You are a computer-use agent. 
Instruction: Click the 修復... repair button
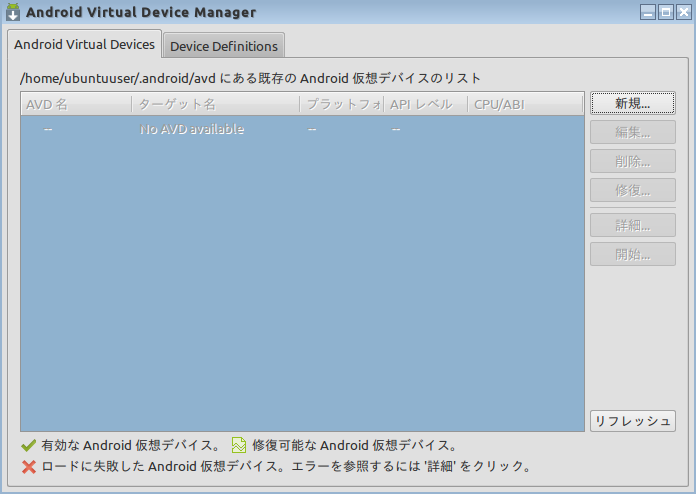633,190
